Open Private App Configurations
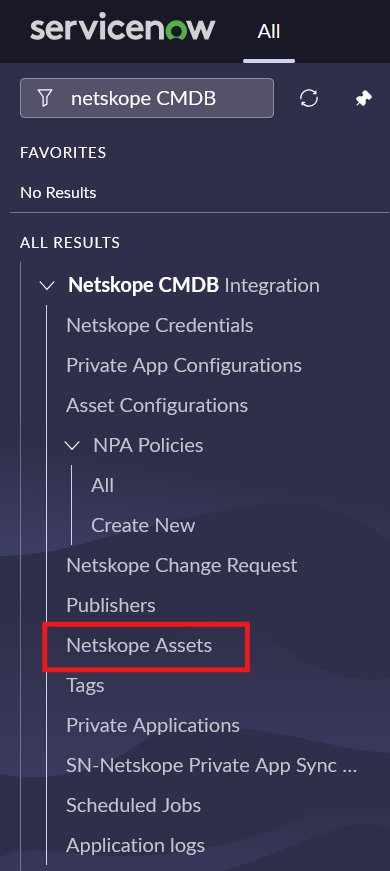This screenshot has height=871, width=390. [184, 366]
